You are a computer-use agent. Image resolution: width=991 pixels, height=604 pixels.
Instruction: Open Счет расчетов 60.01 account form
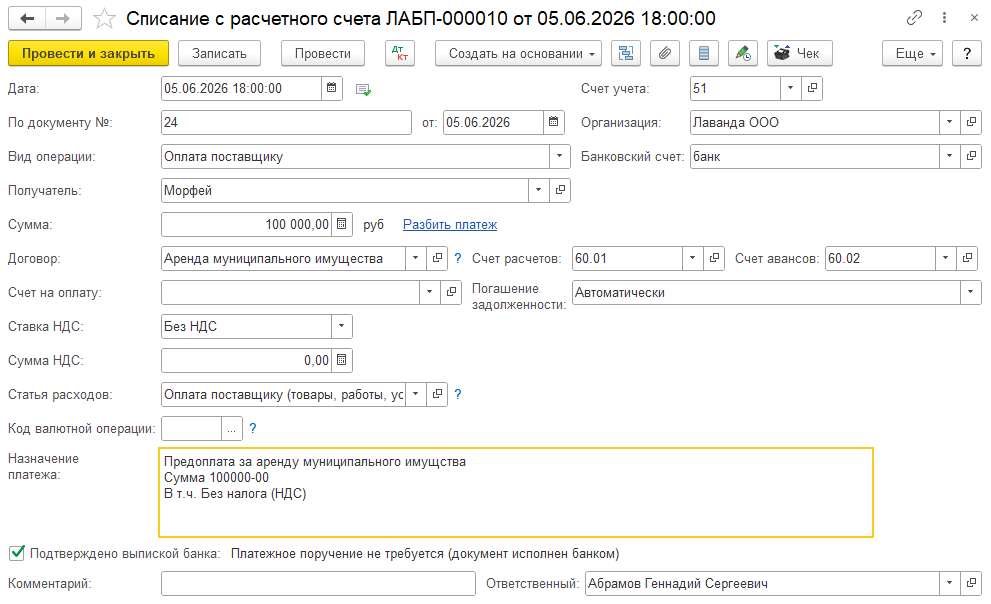click(714, 258)
